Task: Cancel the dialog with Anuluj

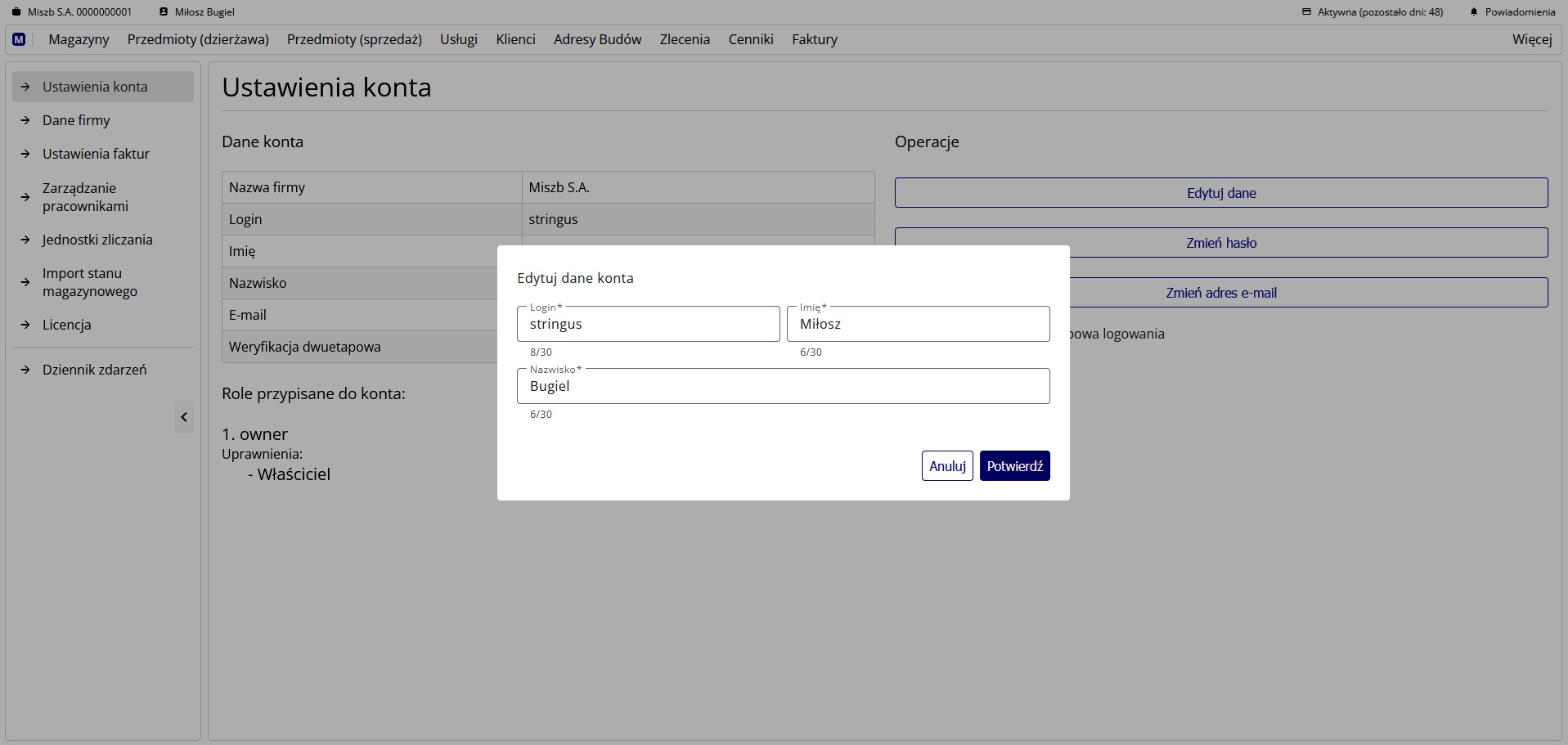Action: click(946, 466)
